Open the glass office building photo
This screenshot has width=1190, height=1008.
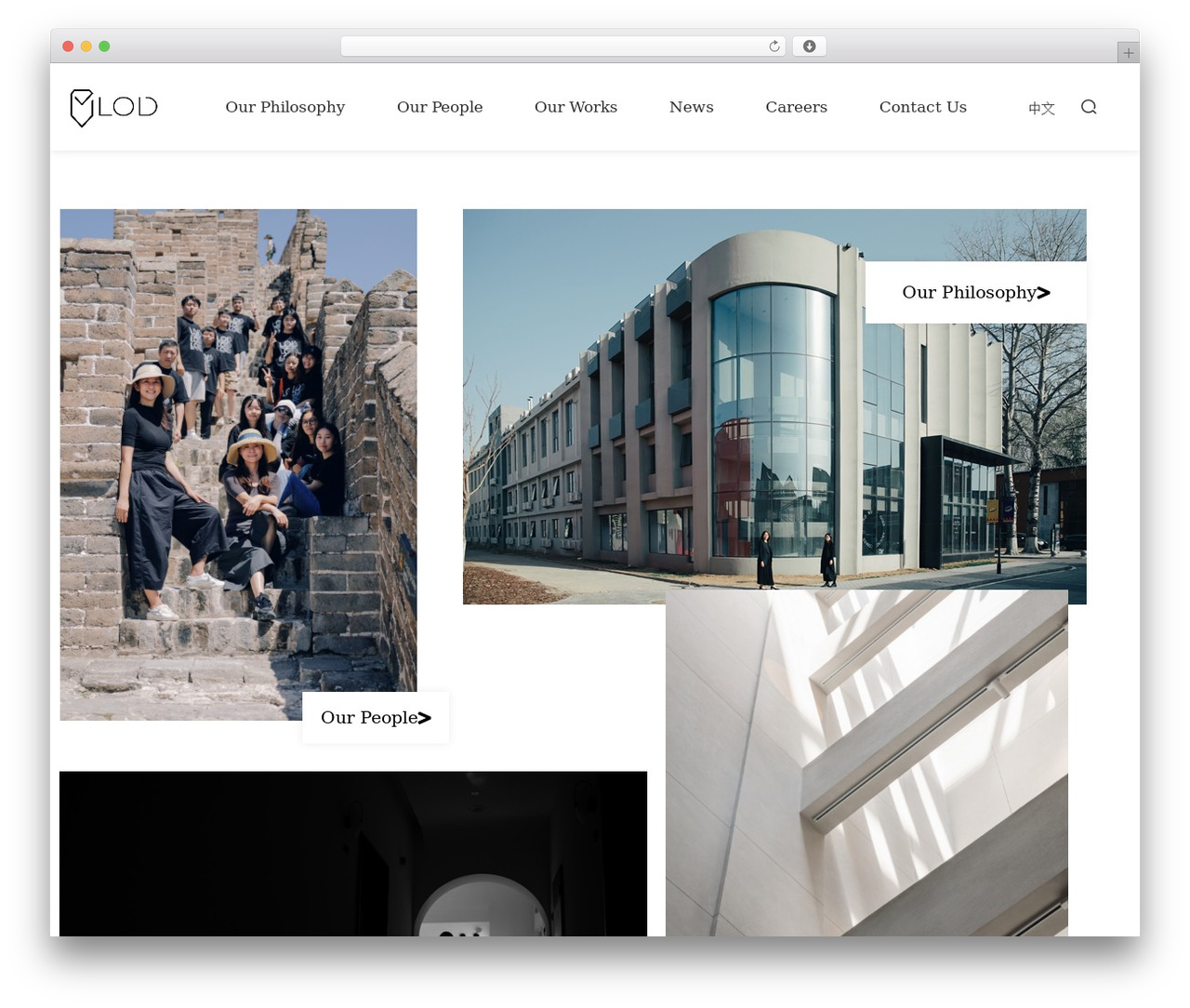(774, 406)
